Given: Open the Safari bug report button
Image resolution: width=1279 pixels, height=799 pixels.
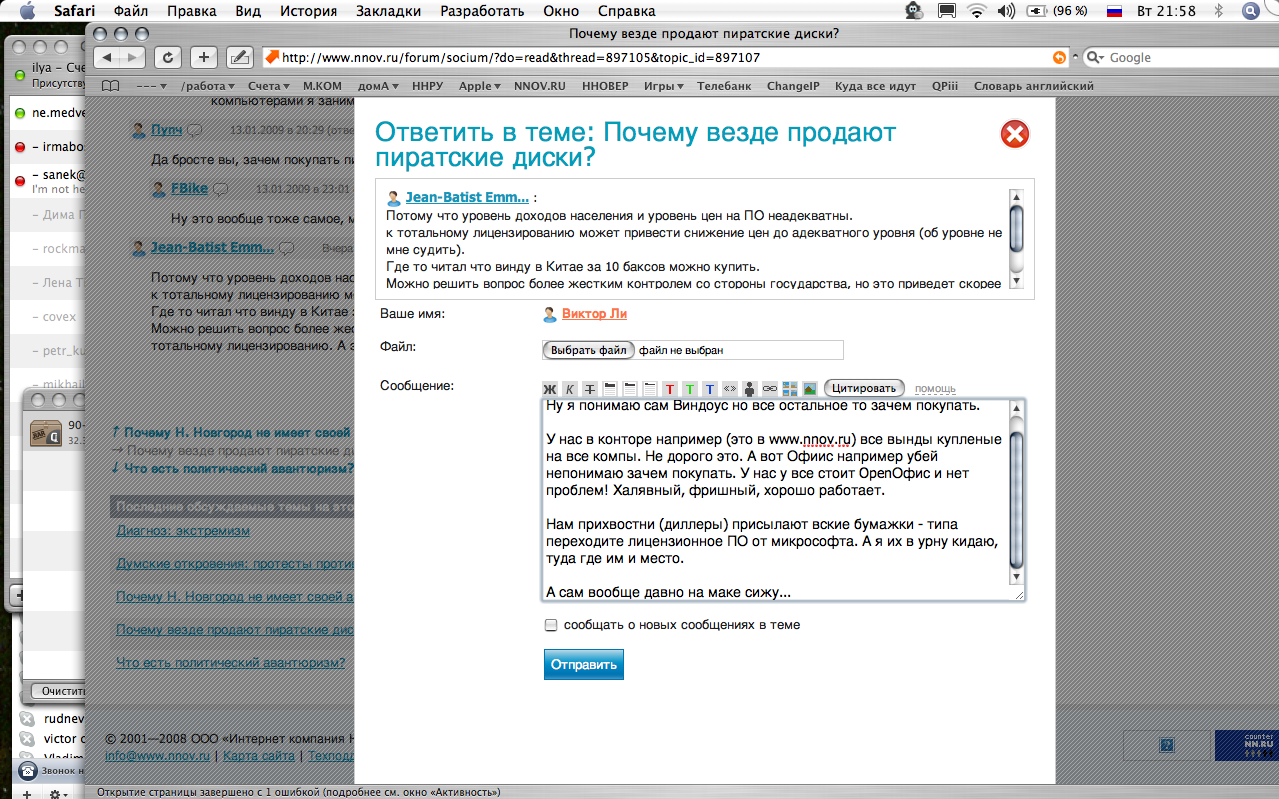Looking at the screenshot, I should (x=238, y=57).
